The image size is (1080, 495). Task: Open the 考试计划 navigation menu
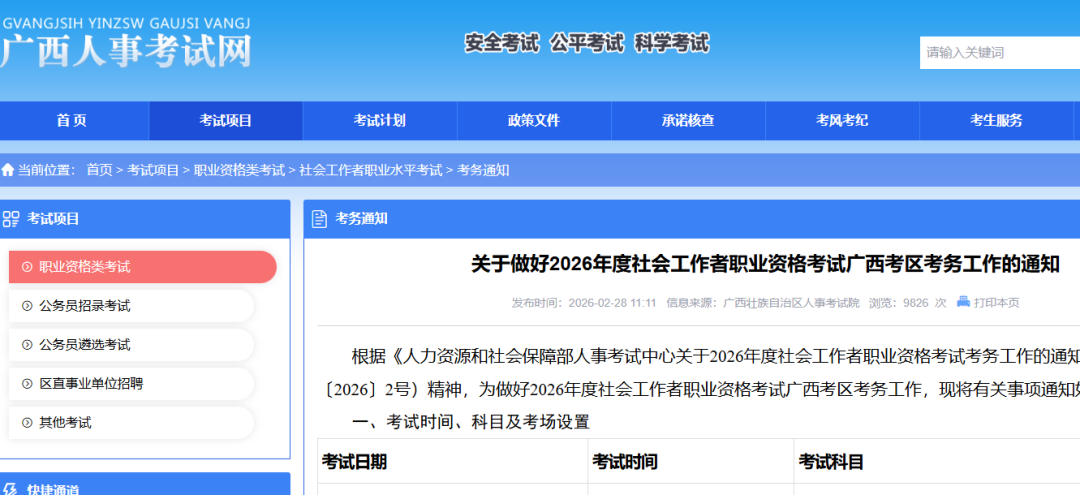coord(379,121)
